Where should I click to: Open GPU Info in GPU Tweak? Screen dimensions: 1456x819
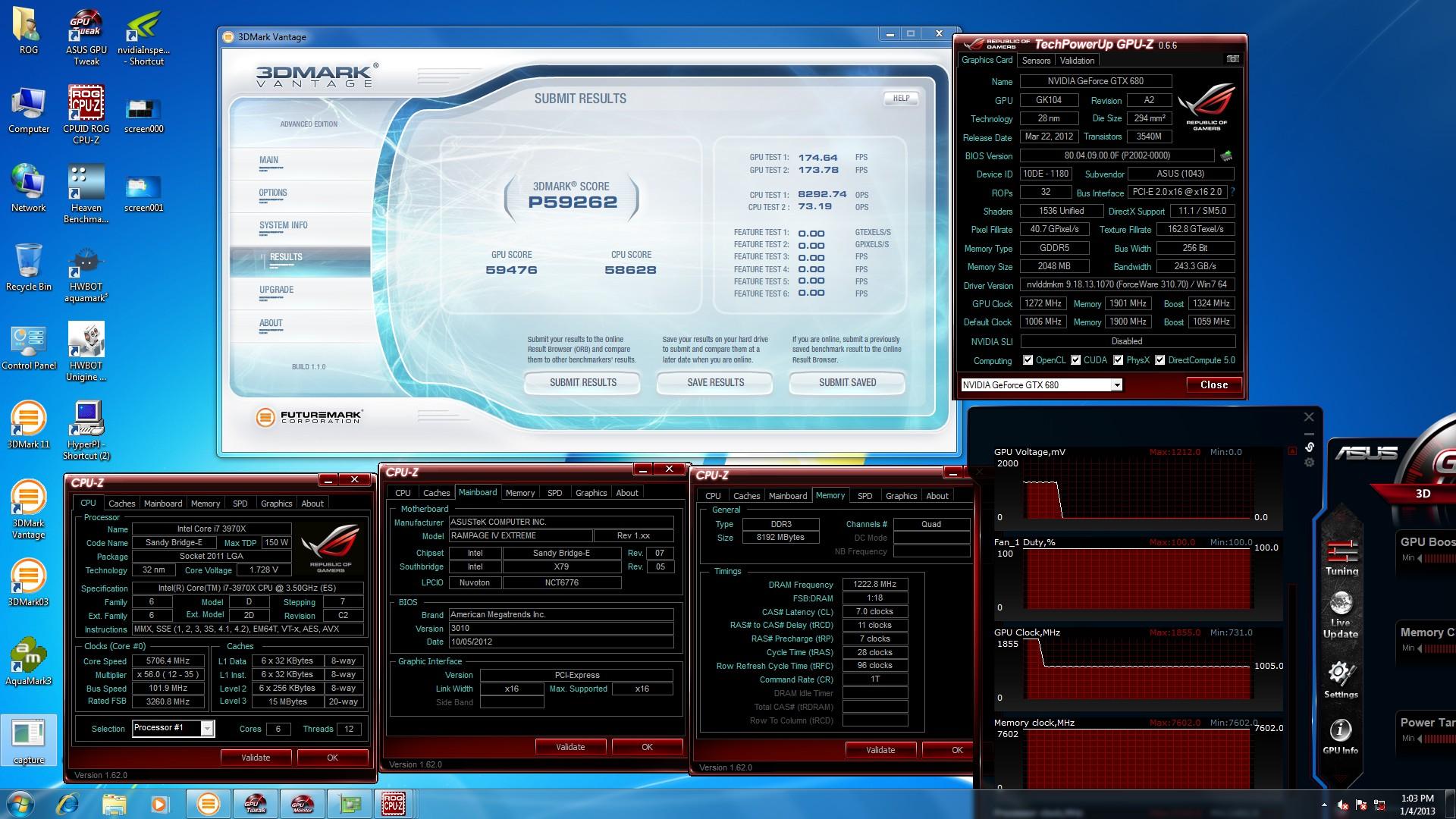click(x=1341, y=736)
